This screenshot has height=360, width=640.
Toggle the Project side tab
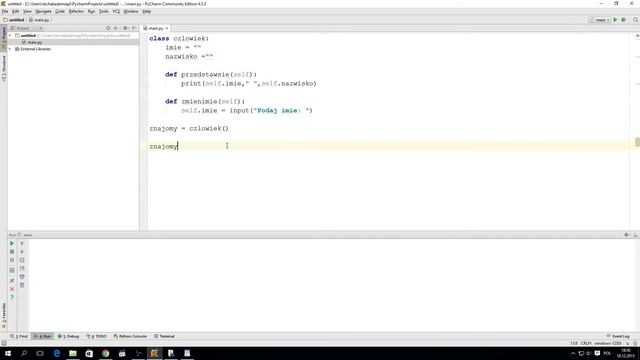[x=4, y=38]
